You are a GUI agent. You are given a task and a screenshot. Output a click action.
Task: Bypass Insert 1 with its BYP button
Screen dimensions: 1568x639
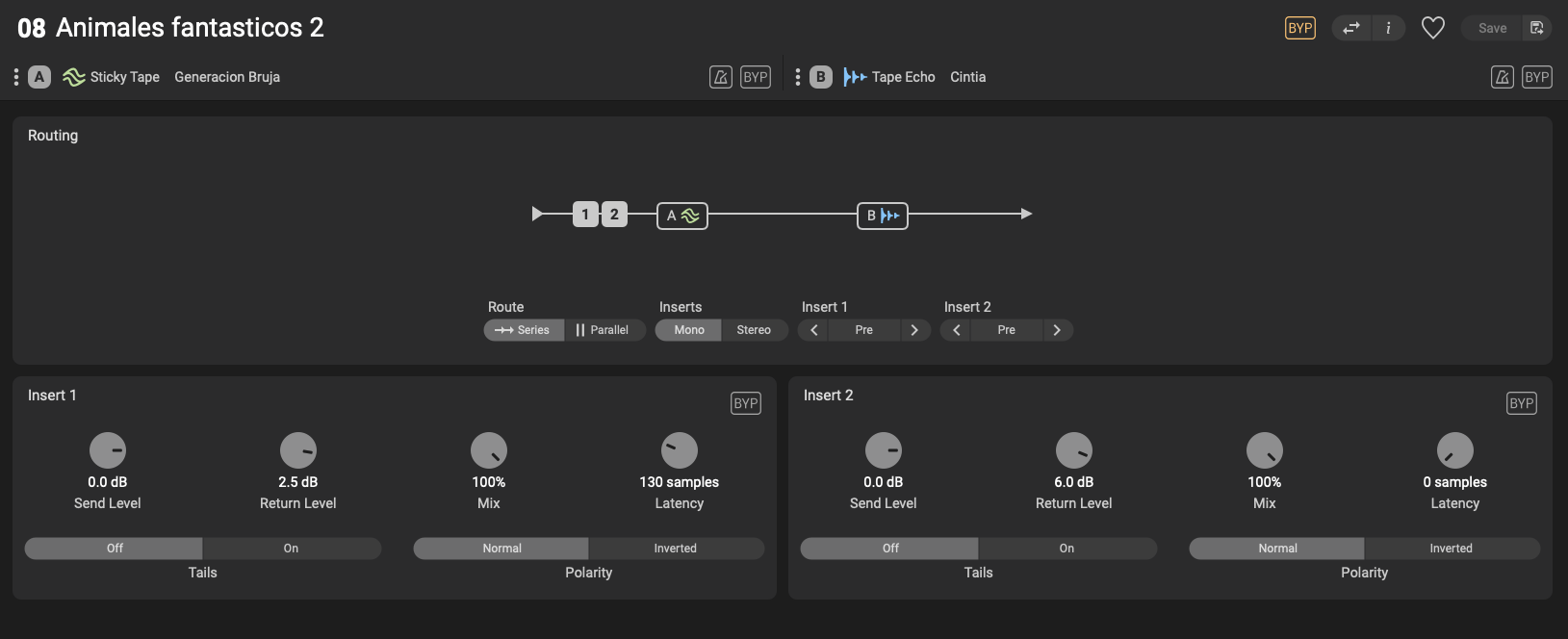pos(746,403)
